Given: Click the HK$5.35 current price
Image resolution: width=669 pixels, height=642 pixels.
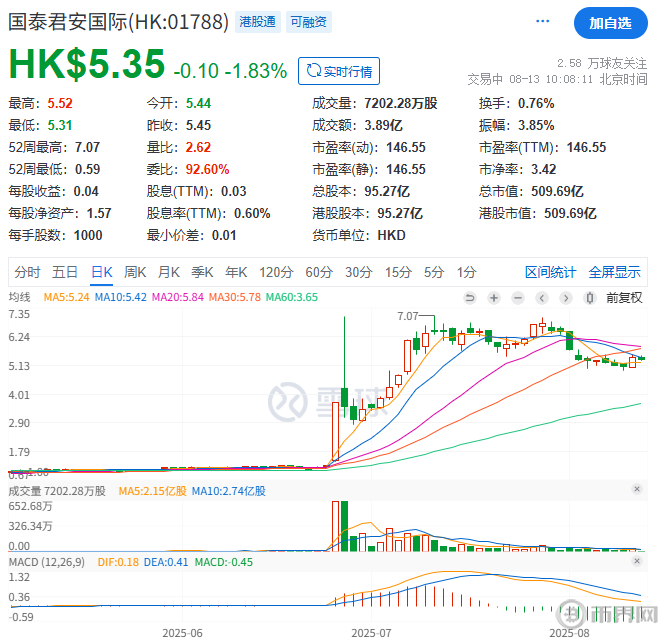Looking at the screenshot, I should point(87,64).
